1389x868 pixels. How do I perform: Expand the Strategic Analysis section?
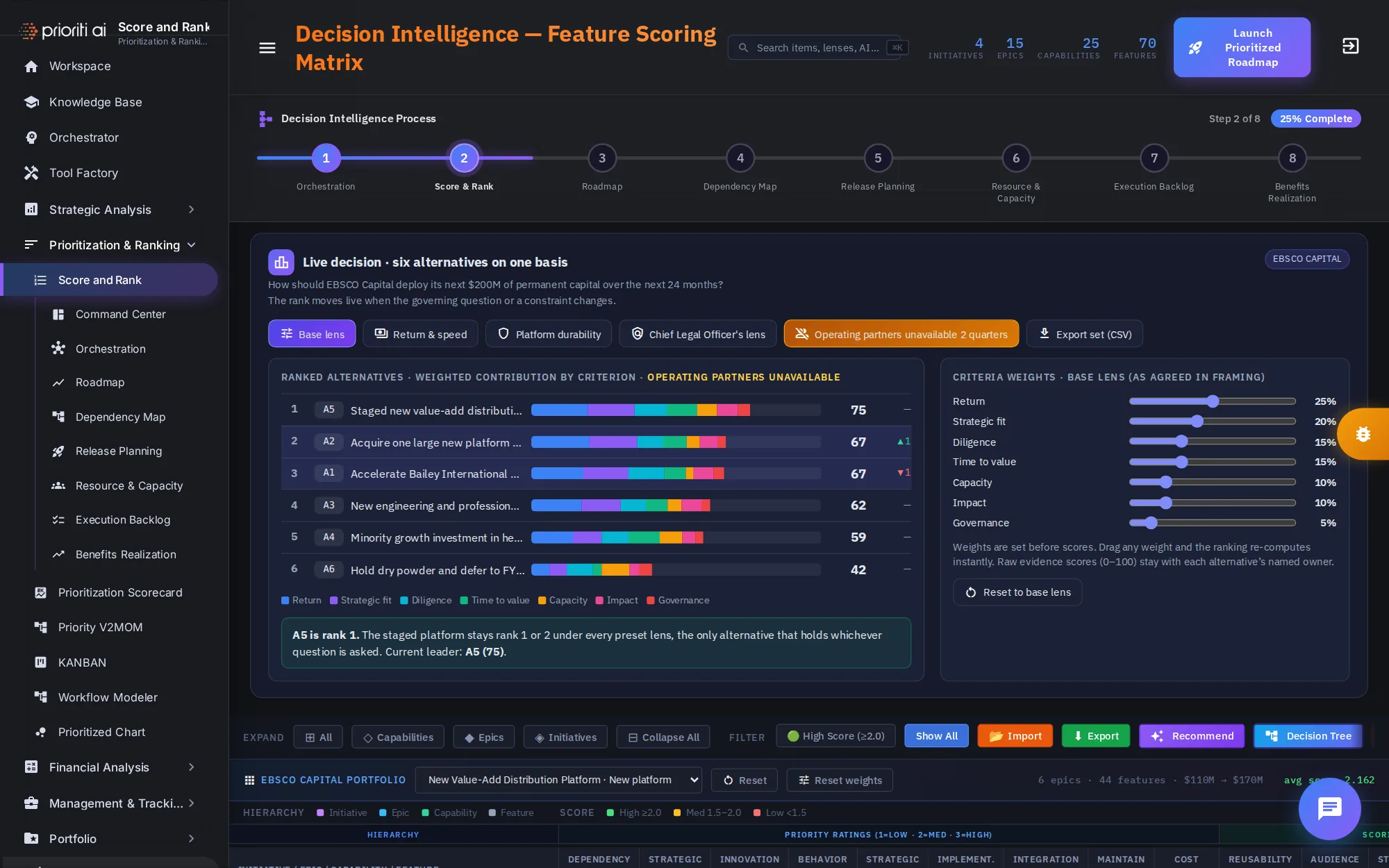click(192, 210)
